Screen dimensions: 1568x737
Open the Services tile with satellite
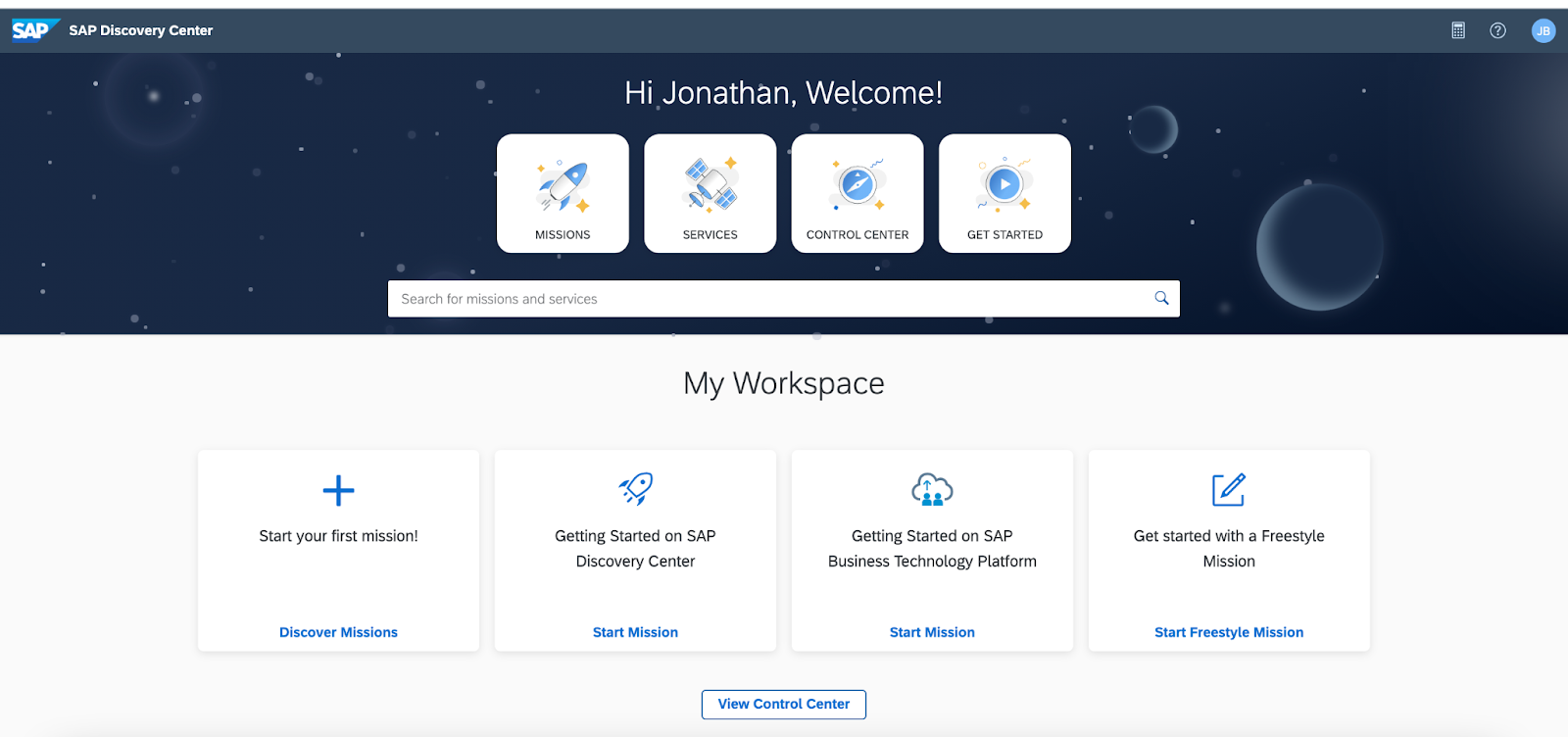click(710, 193)
